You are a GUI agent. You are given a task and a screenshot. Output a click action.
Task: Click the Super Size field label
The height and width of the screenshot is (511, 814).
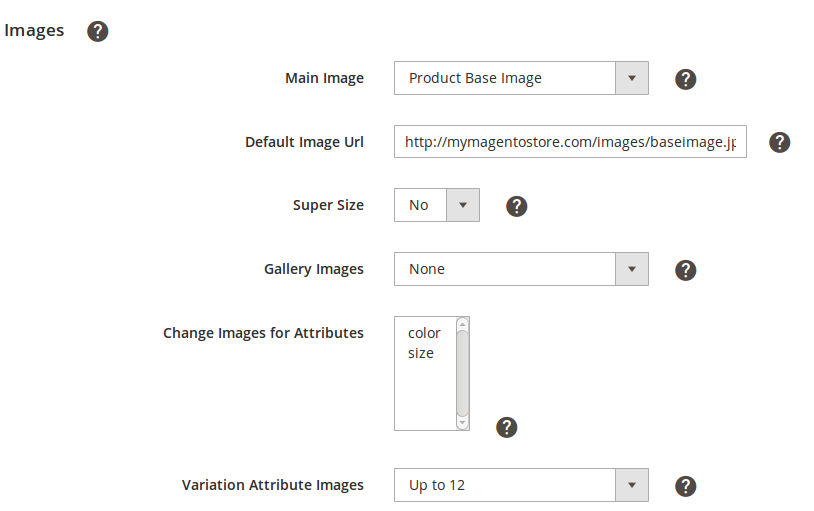point(328,205)
